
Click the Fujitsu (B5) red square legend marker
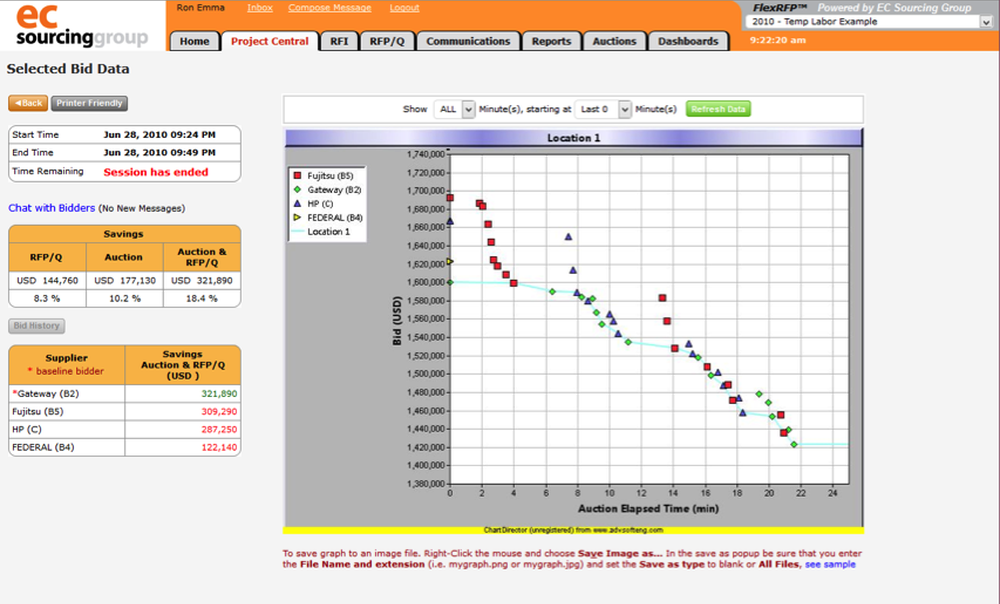pyautogui.click(x=297, y=175)
